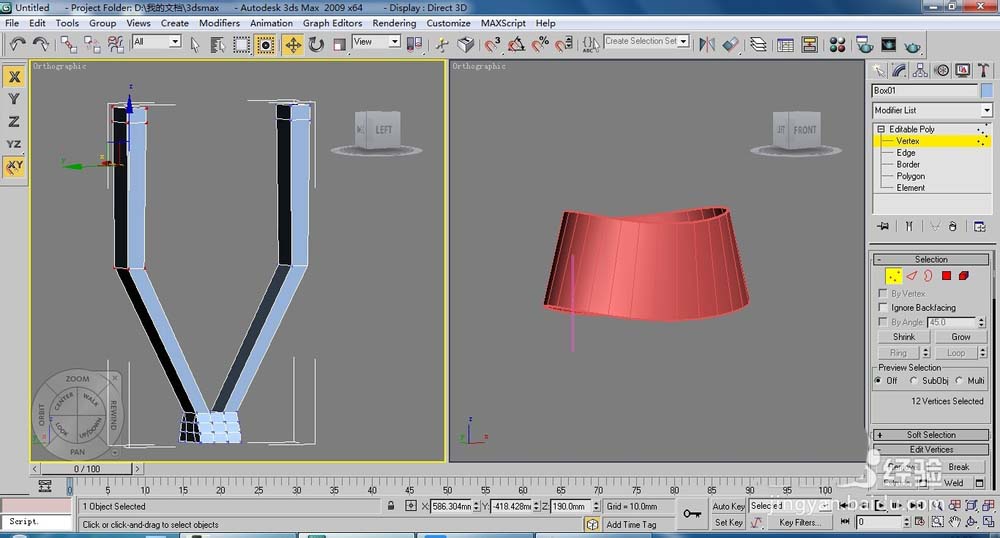Viewport: 1000px width, 538px height.
Task: Restrict axis to Z constraint button
Action: 13,121
